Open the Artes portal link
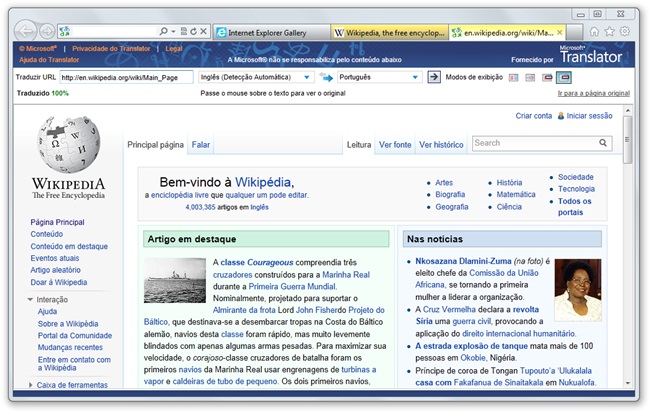The height and width of the screenshot is (413, 650). tap(444, 182)
